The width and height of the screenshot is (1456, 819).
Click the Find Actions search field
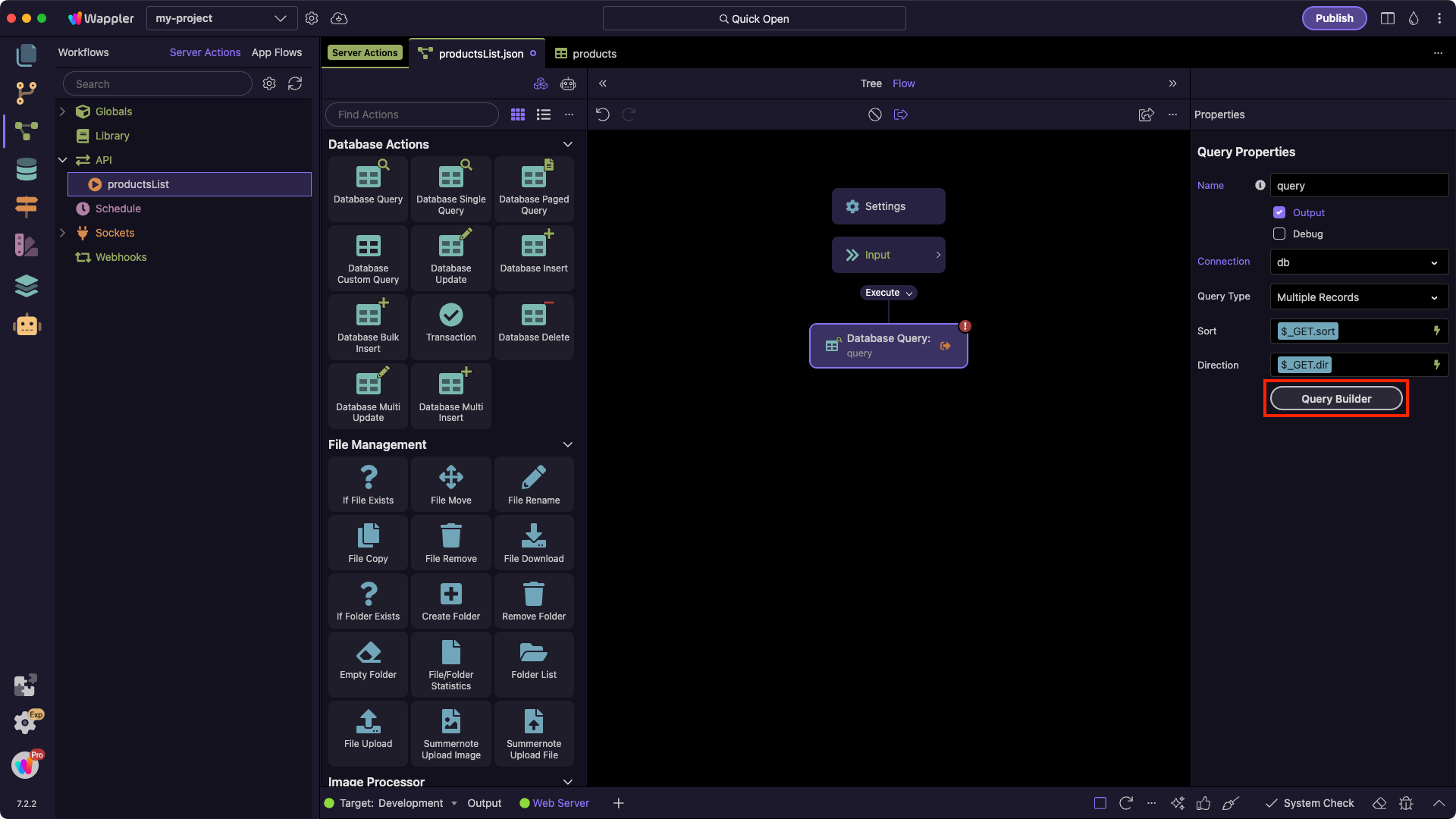(411, 115)
